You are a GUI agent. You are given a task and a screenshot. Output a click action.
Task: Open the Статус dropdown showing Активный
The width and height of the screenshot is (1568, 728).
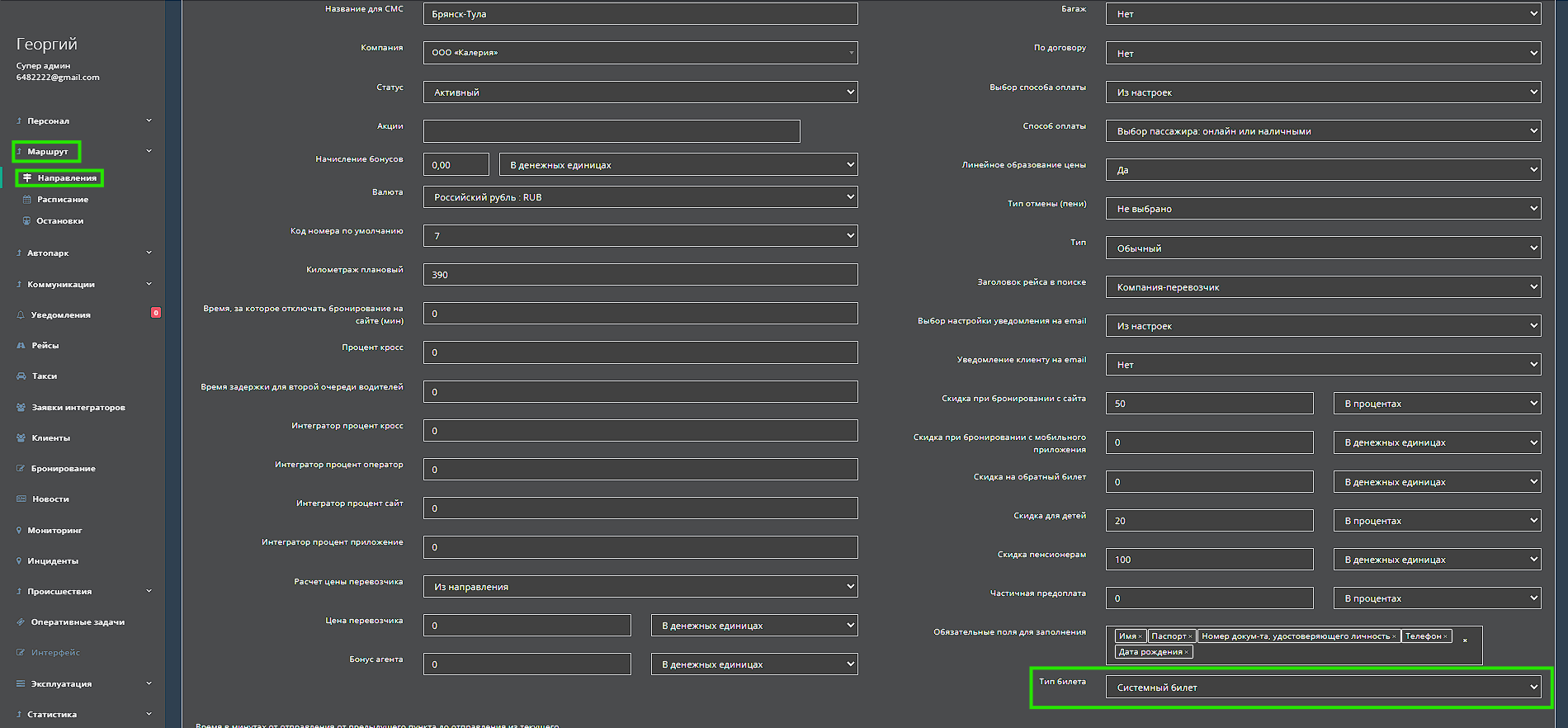click(640, 92)
